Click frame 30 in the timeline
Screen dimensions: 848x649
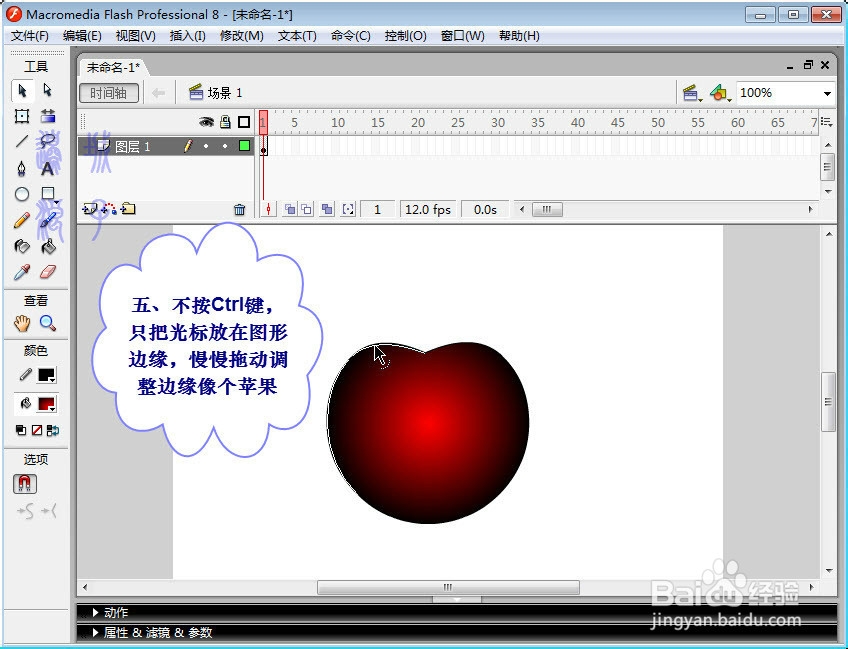[498, 145]
